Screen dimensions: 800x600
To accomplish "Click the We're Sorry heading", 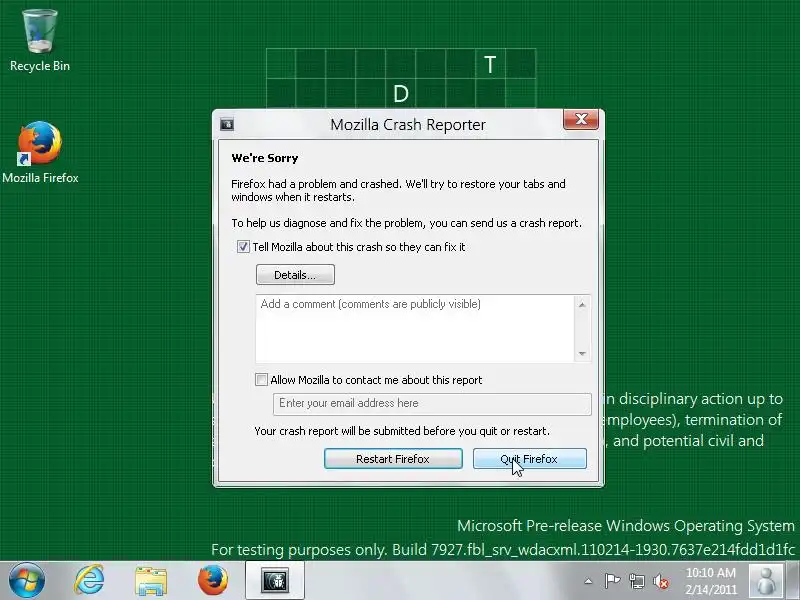I will [265, 158].
